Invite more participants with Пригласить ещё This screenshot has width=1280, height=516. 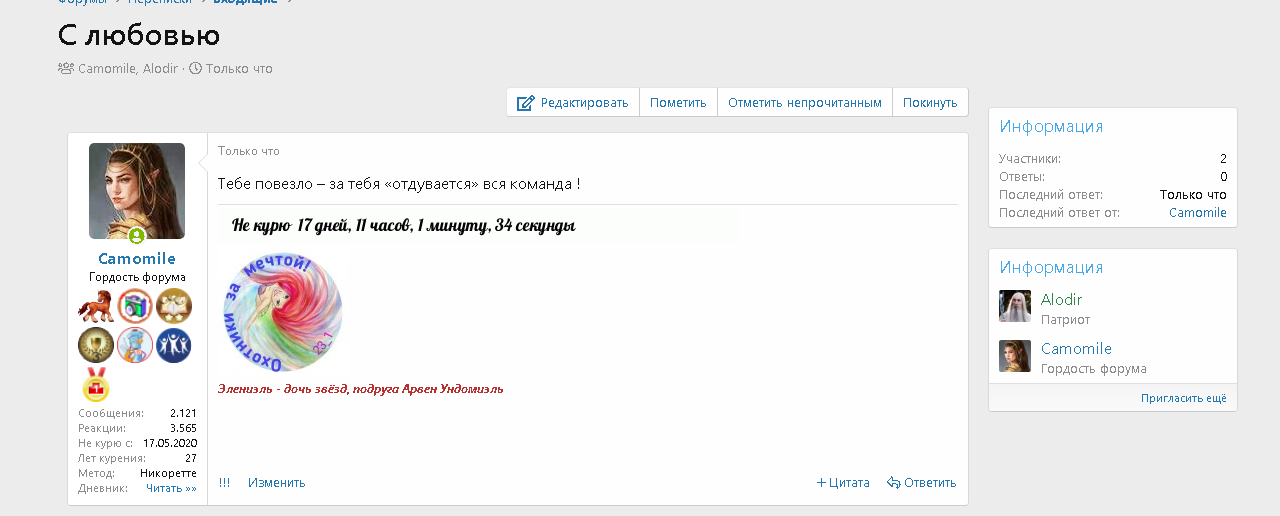pos(1184,398)
